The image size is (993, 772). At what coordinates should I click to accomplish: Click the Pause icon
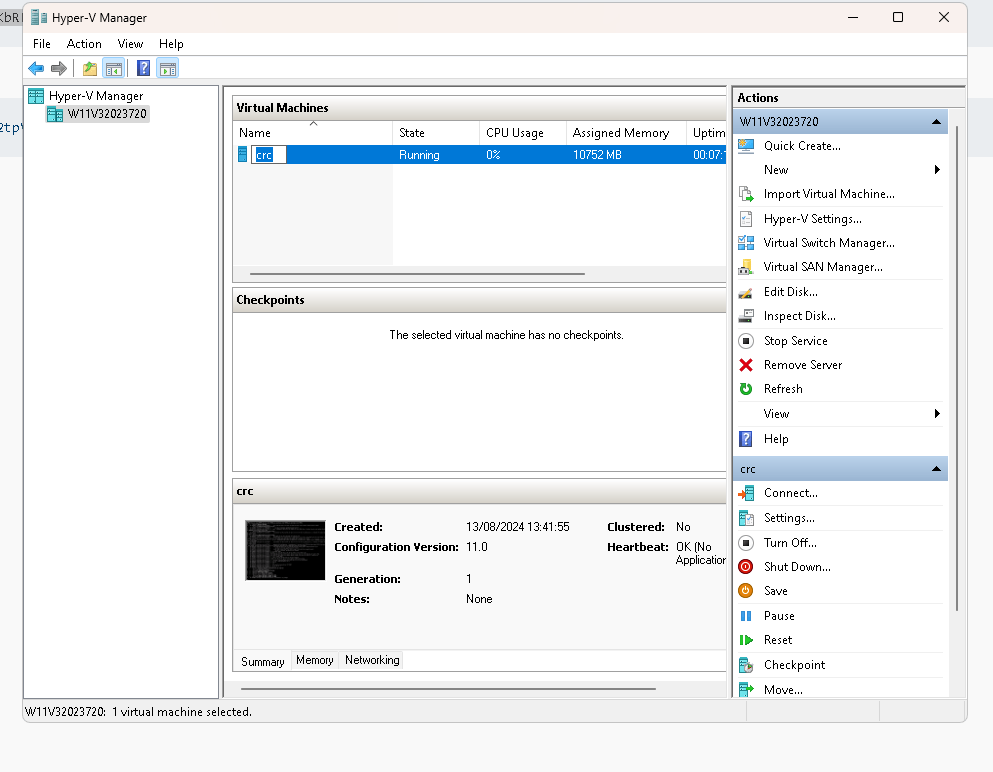pos(746,616)
